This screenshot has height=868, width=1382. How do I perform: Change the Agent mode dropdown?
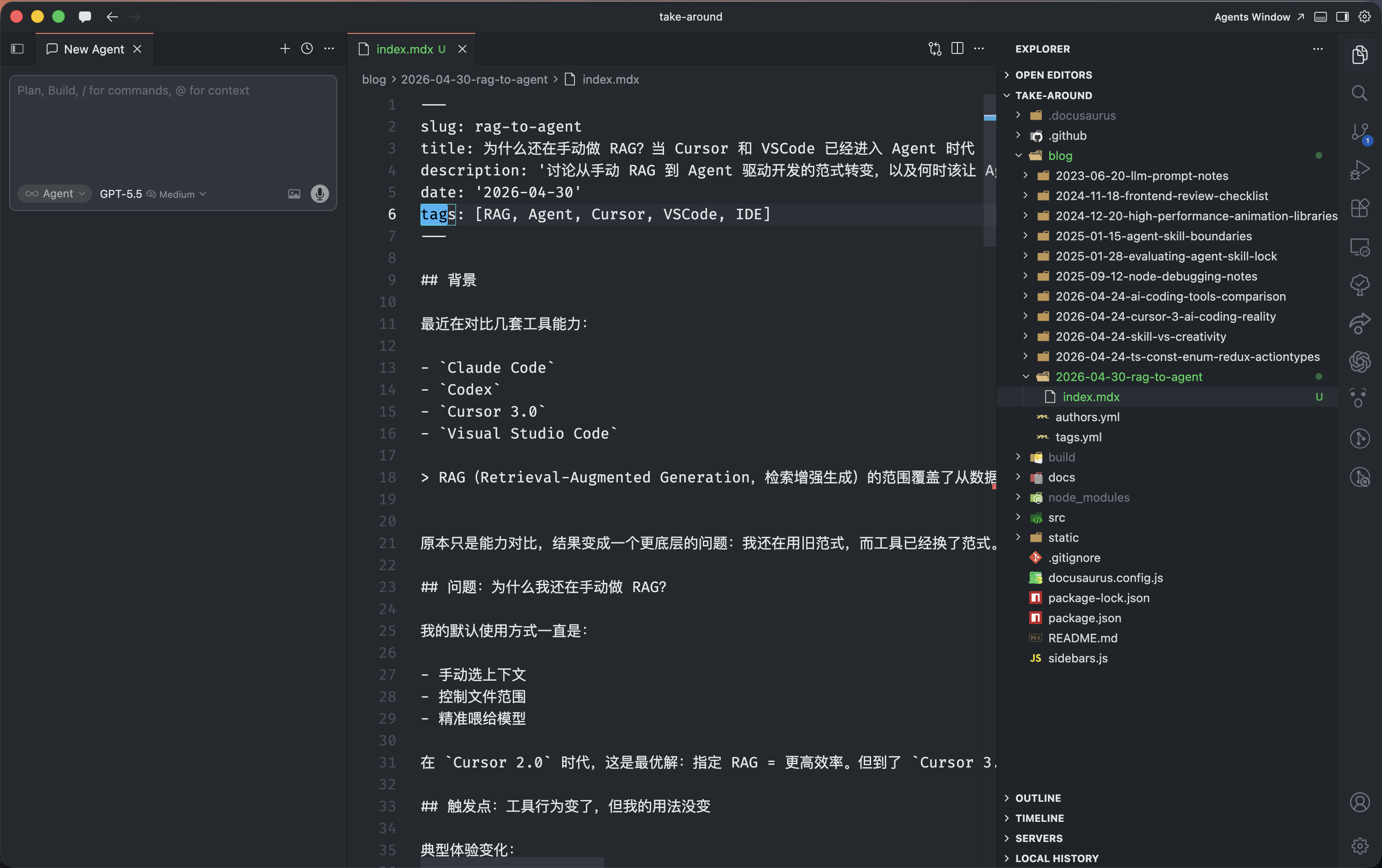click(54, 194)
